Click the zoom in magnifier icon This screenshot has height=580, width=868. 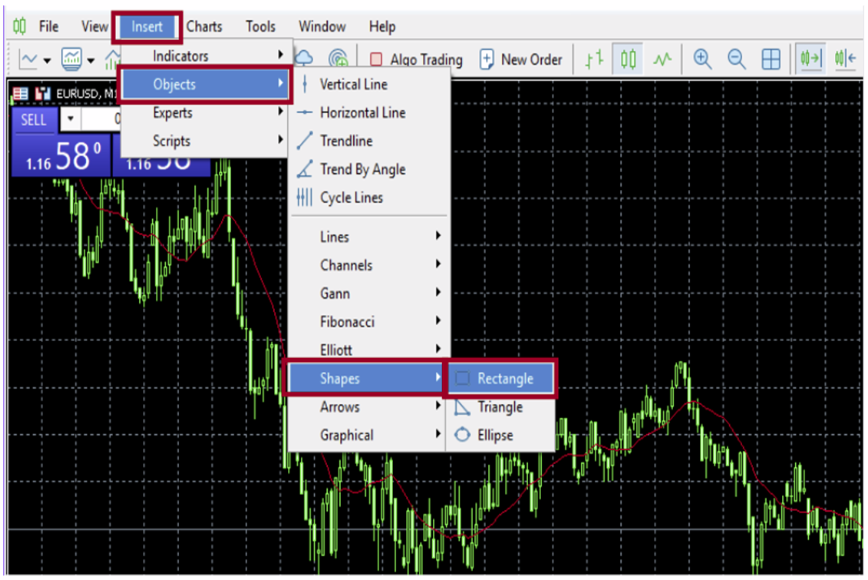[703, 59]
